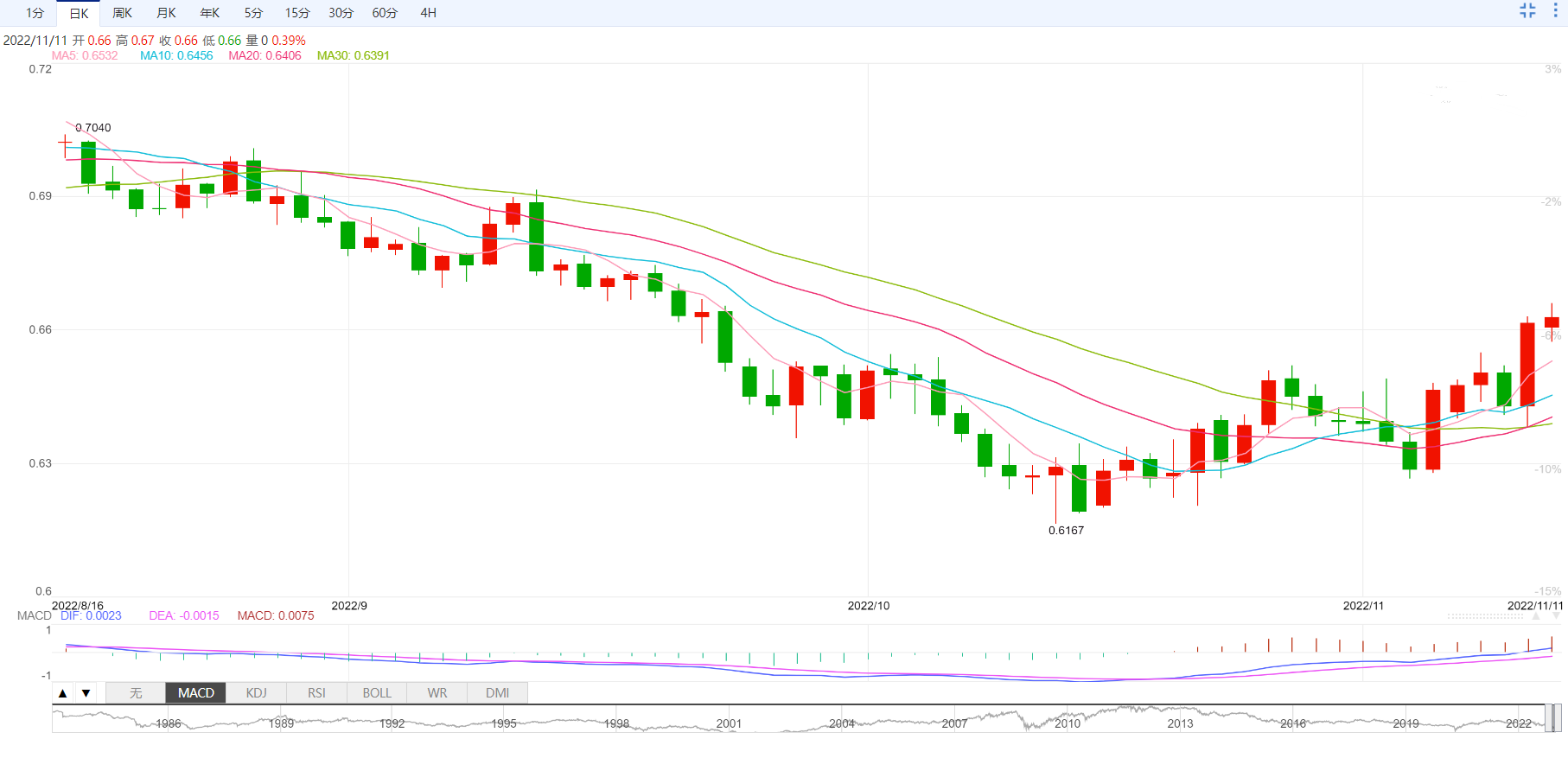
Task: Click the 2022/9 date axis label
Action: tap(349, 606)
